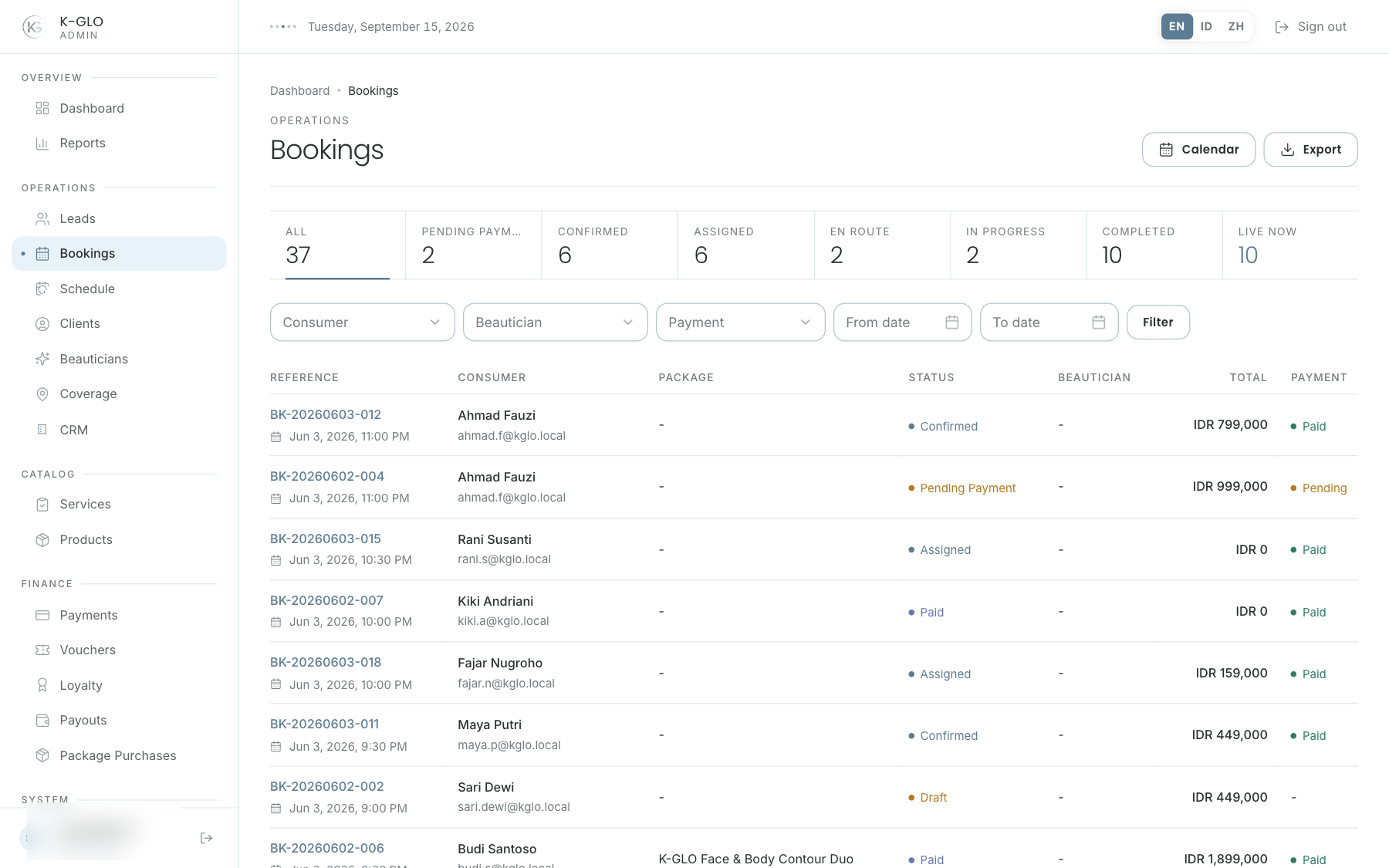
Task: Click the Clients icon in sidebar
Action: 42,324
